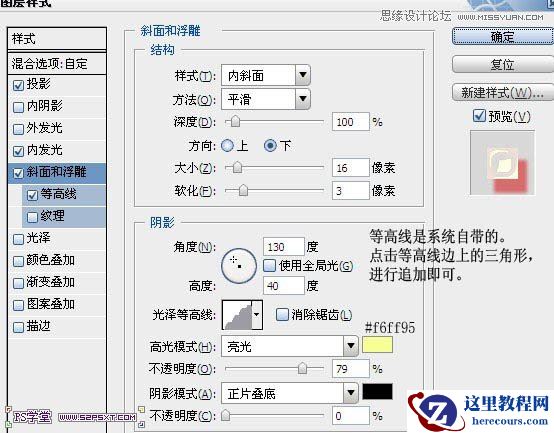Click the gloss contour curve thumbnail
This screenshot has width=554, height=433.
coord(237,314)
